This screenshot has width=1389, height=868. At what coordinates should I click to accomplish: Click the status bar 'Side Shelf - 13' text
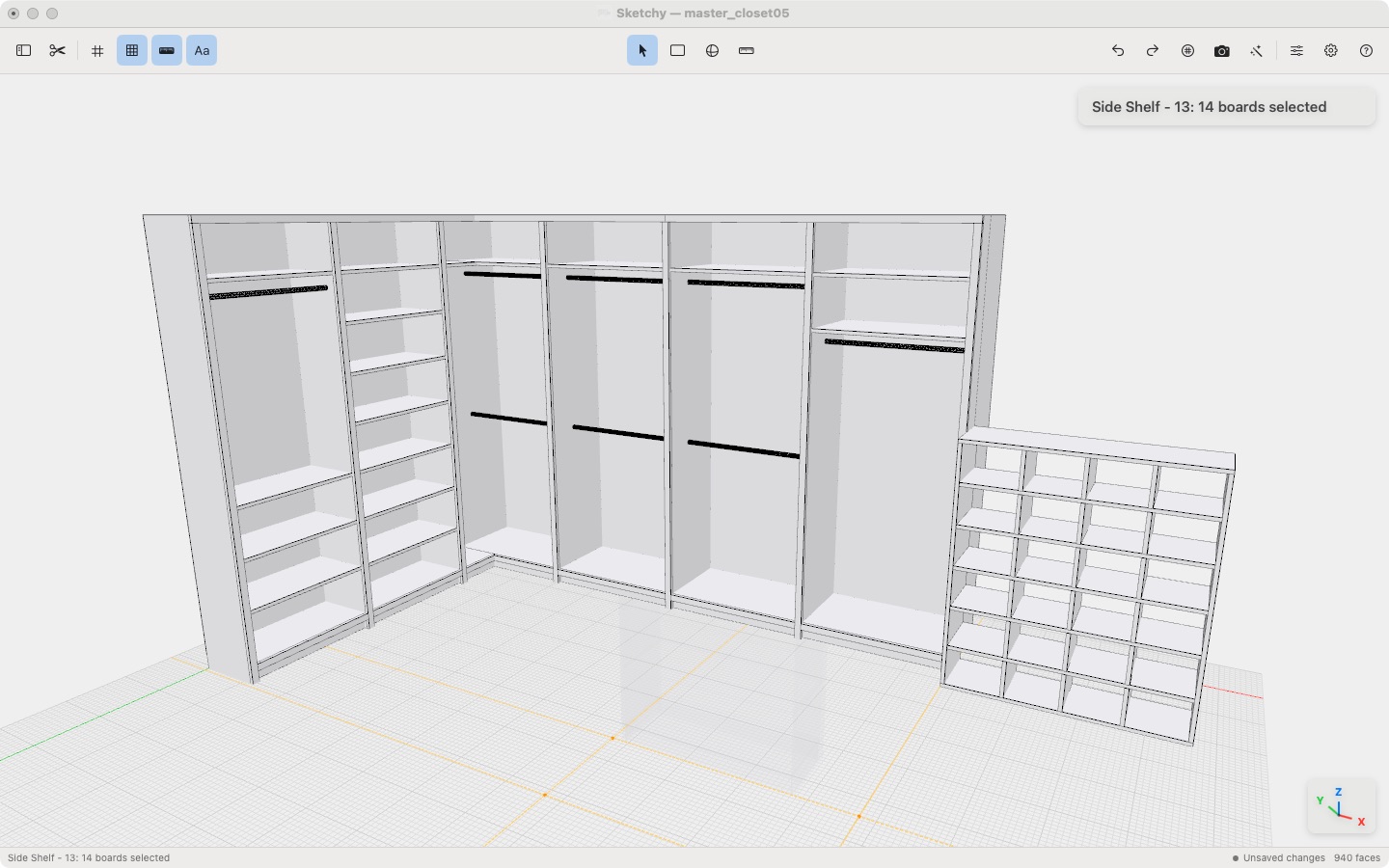point(89,857)
